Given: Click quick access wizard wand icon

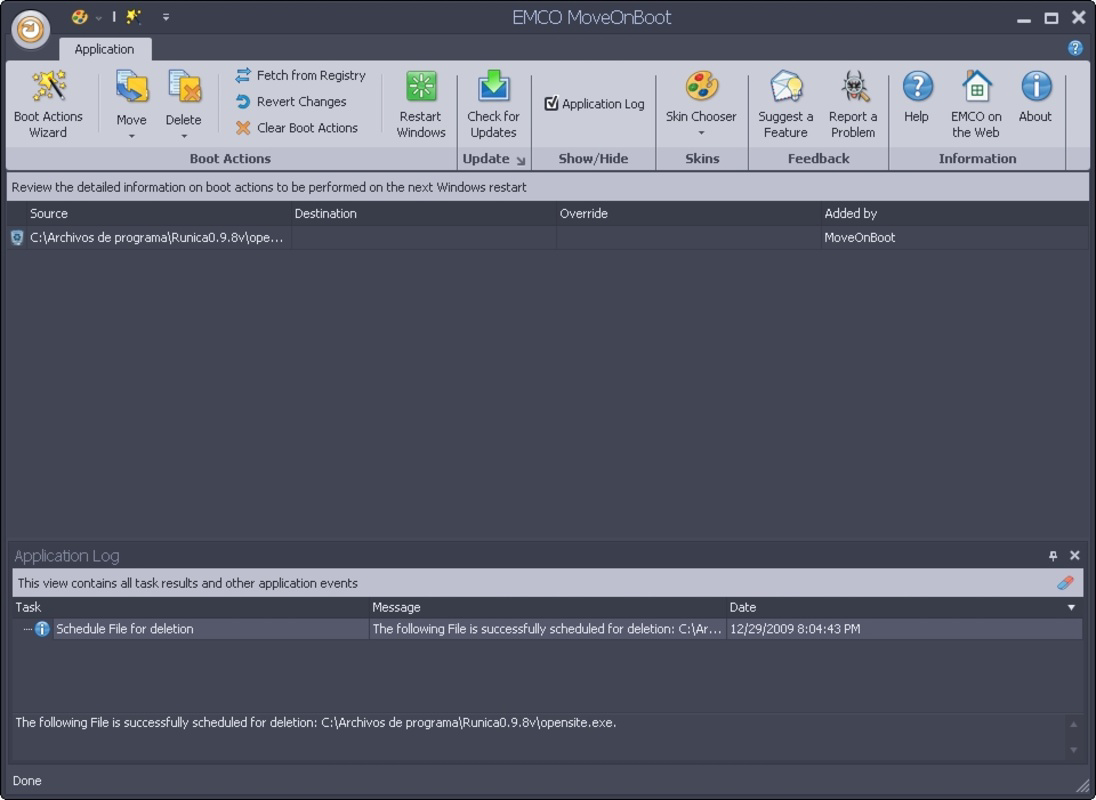Looking at the screenshot, I should point(133,17).
